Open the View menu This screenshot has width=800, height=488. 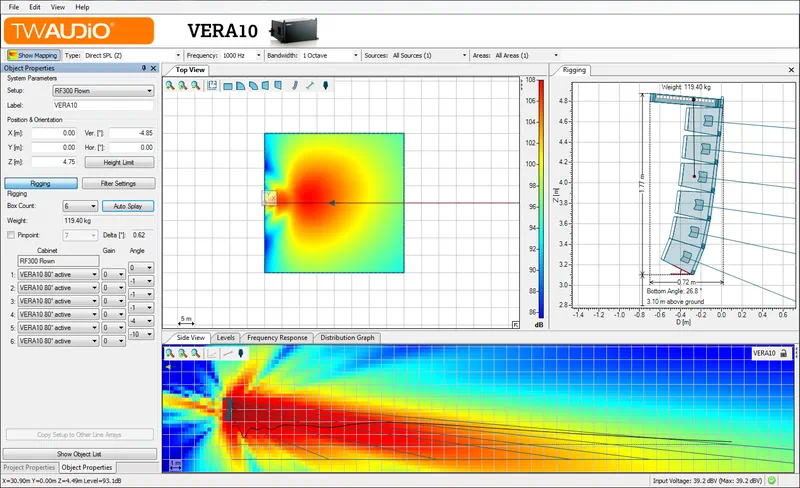coord(58,7)
